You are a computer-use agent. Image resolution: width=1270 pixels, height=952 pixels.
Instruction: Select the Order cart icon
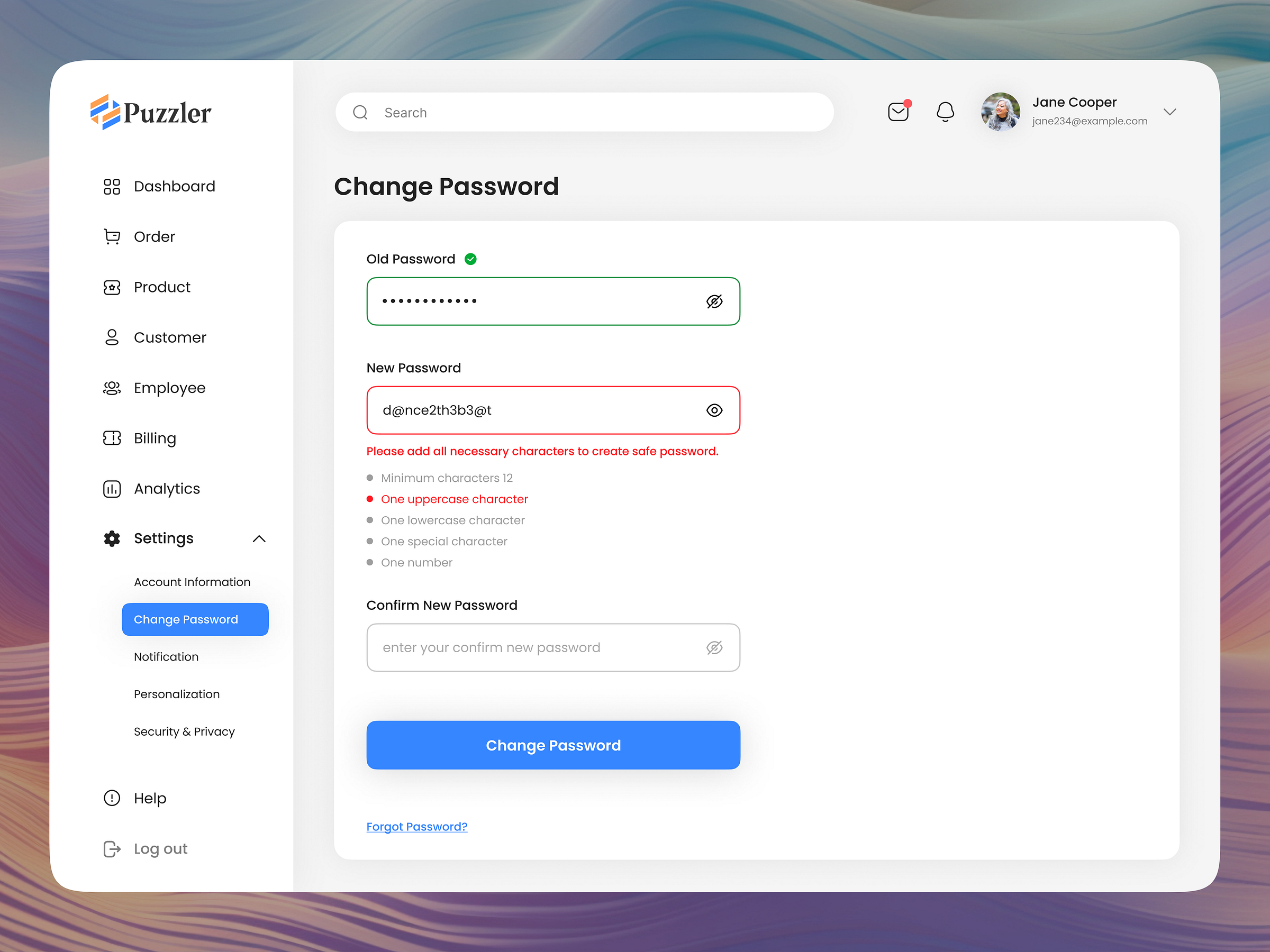pos(112,236)
